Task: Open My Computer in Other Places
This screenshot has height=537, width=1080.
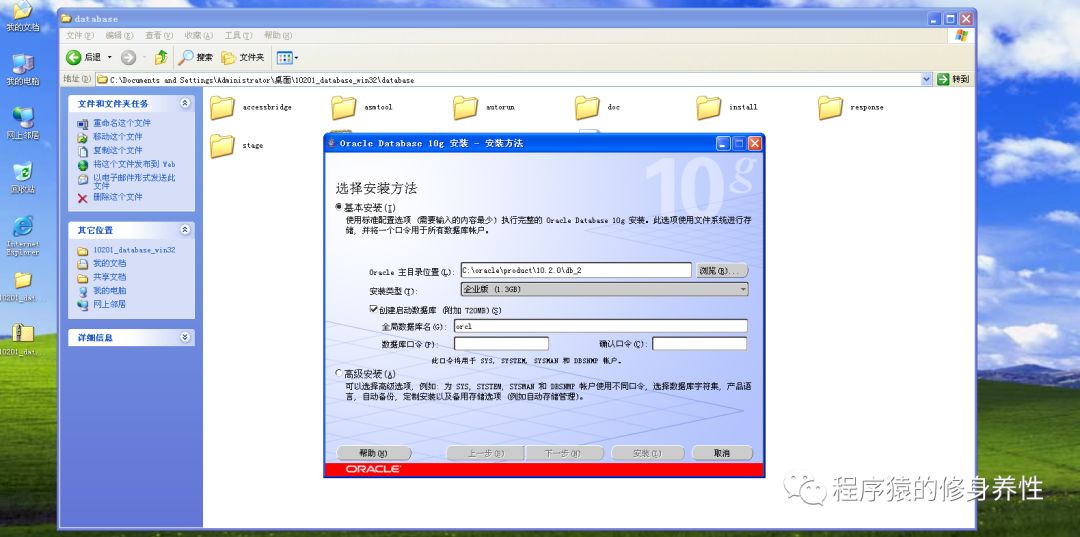Action: [102, 291]
